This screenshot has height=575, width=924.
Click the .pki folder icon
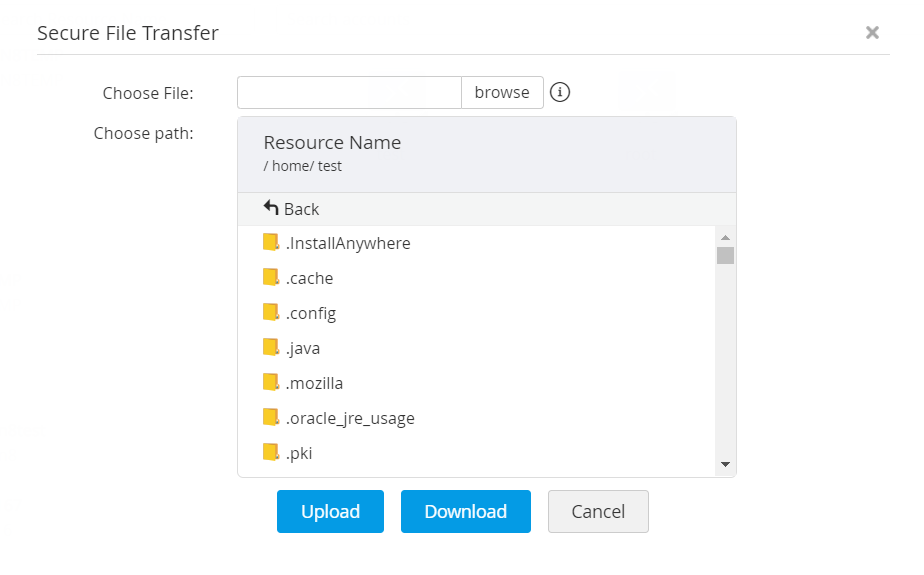pyautogui.click(x=270, y=453)
